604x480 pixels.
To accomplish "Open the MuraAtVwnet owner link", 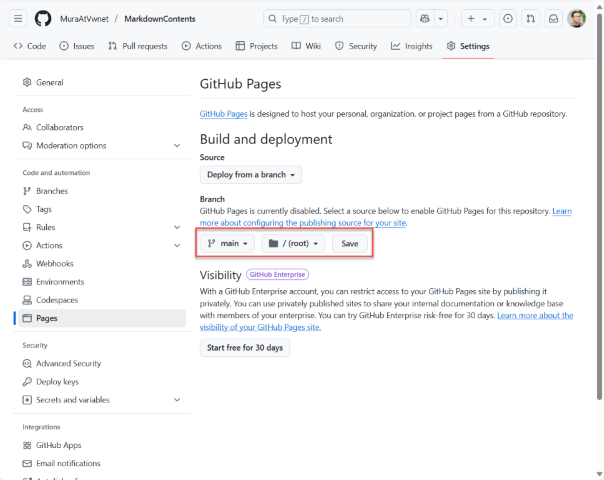I will [84, 19].
